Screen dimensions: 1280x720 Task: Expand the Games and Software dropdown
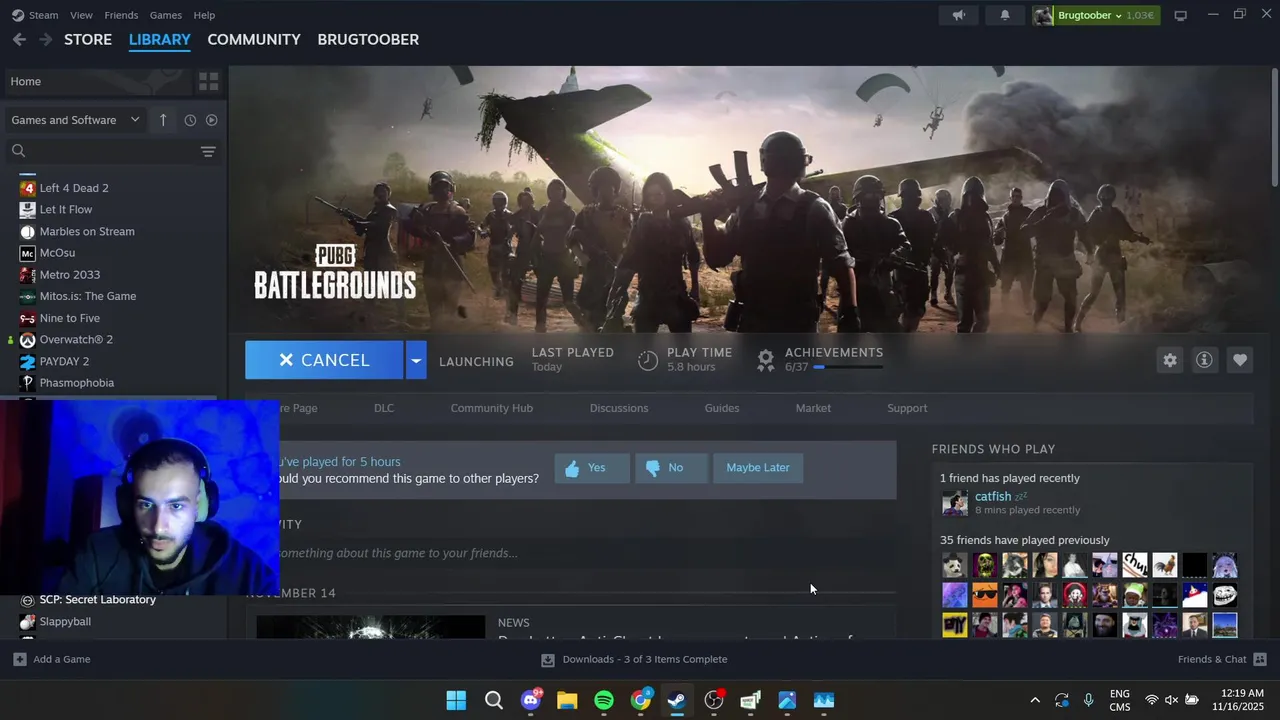click(76, 120)
